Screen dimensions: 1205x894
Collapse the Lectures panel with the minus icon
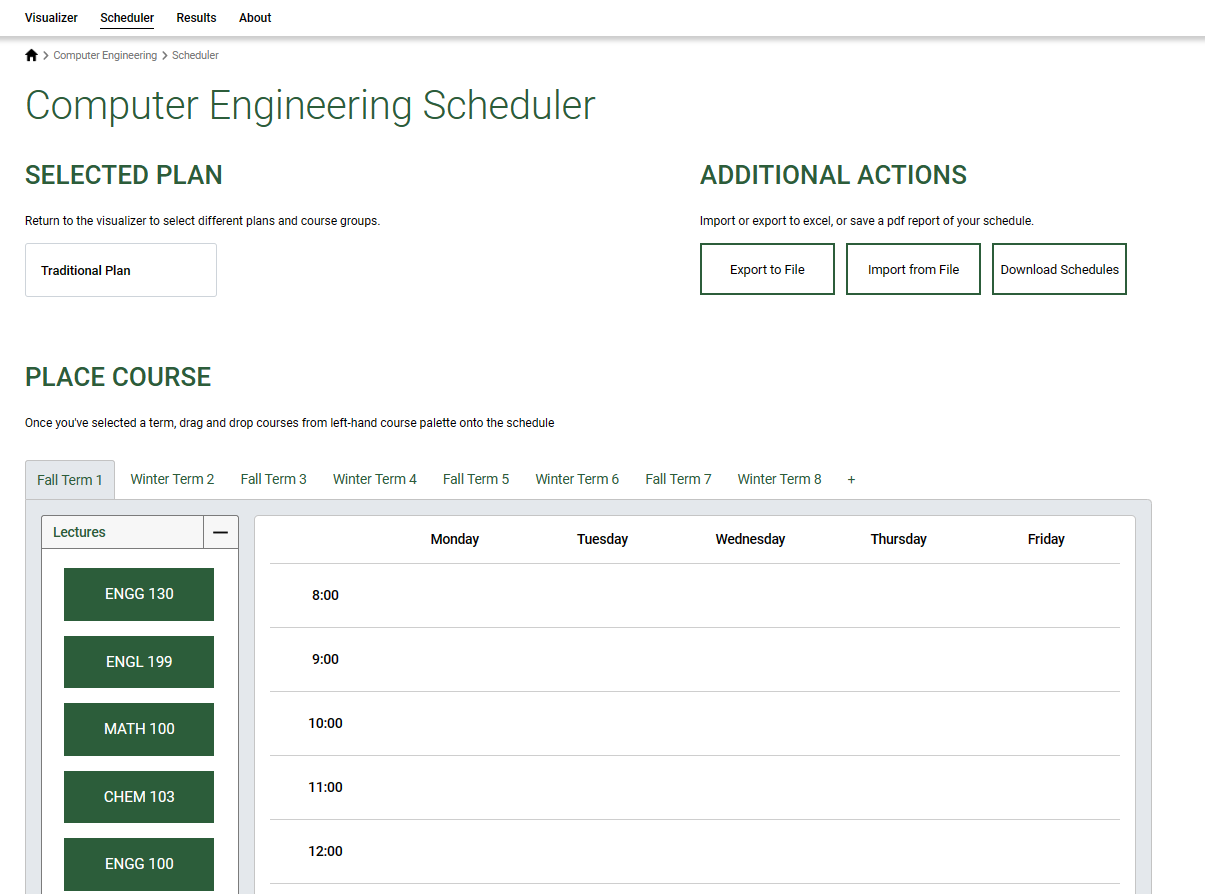[220, 532]
